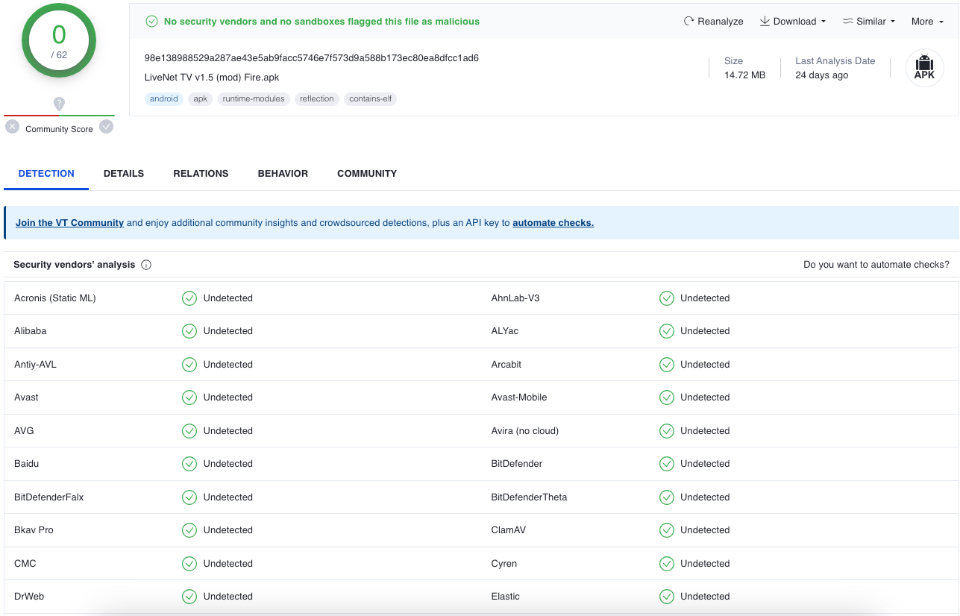
Task: Click the last analysis date 24 days ago
Action: click(x=822, y=75)
